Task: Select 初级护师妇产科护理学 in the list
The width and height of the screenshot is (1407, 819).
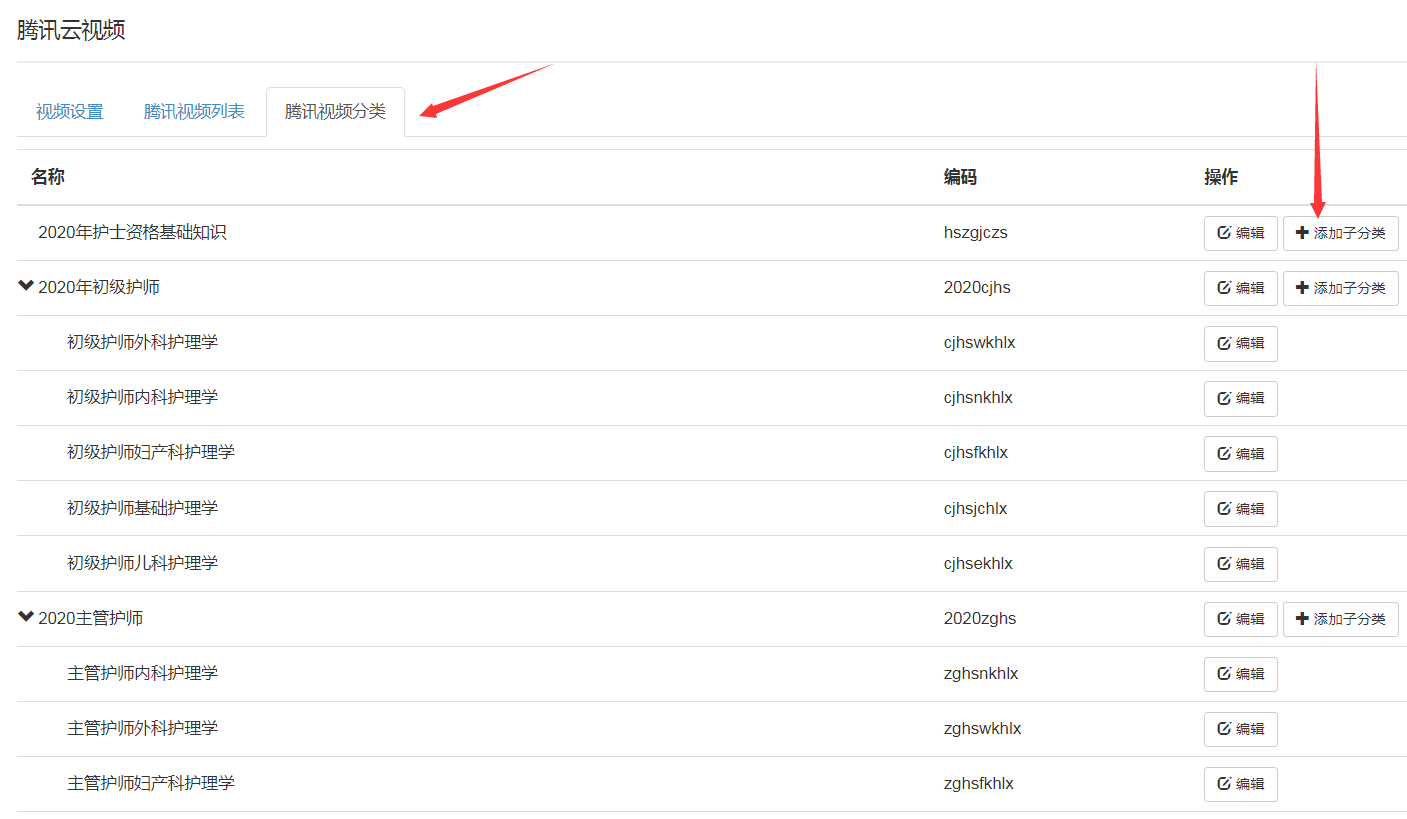Action: coord(151,452)
